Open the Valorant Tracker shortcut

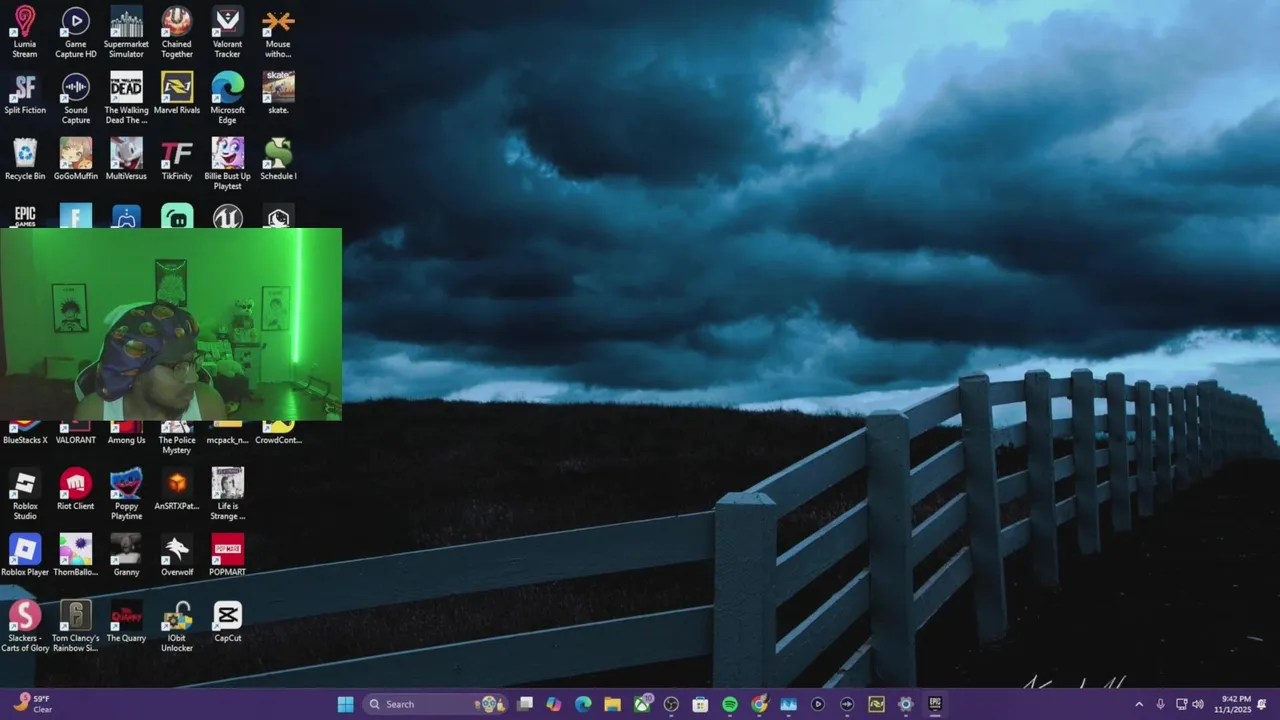227,32
